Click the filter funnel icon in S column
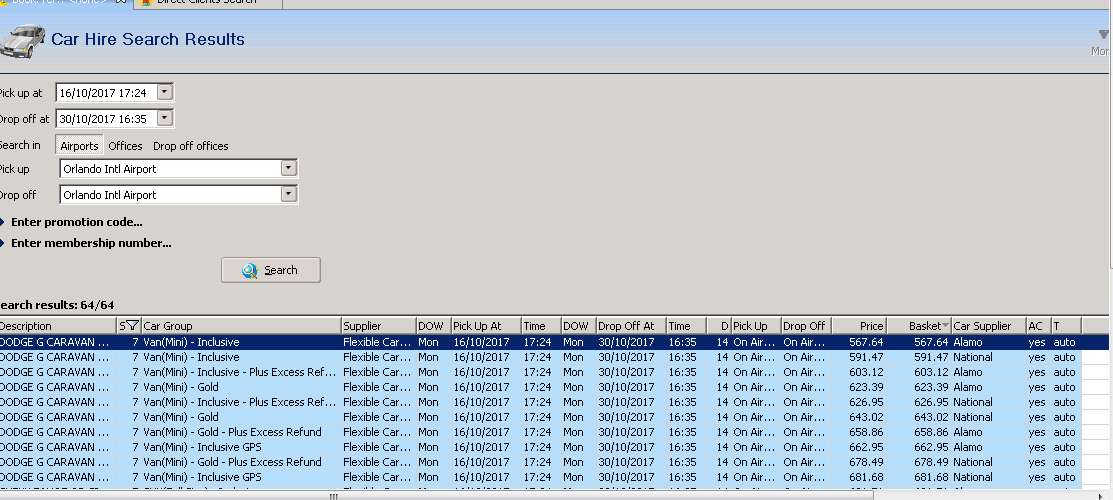The image size is (1113, 500). pos(132,325)
